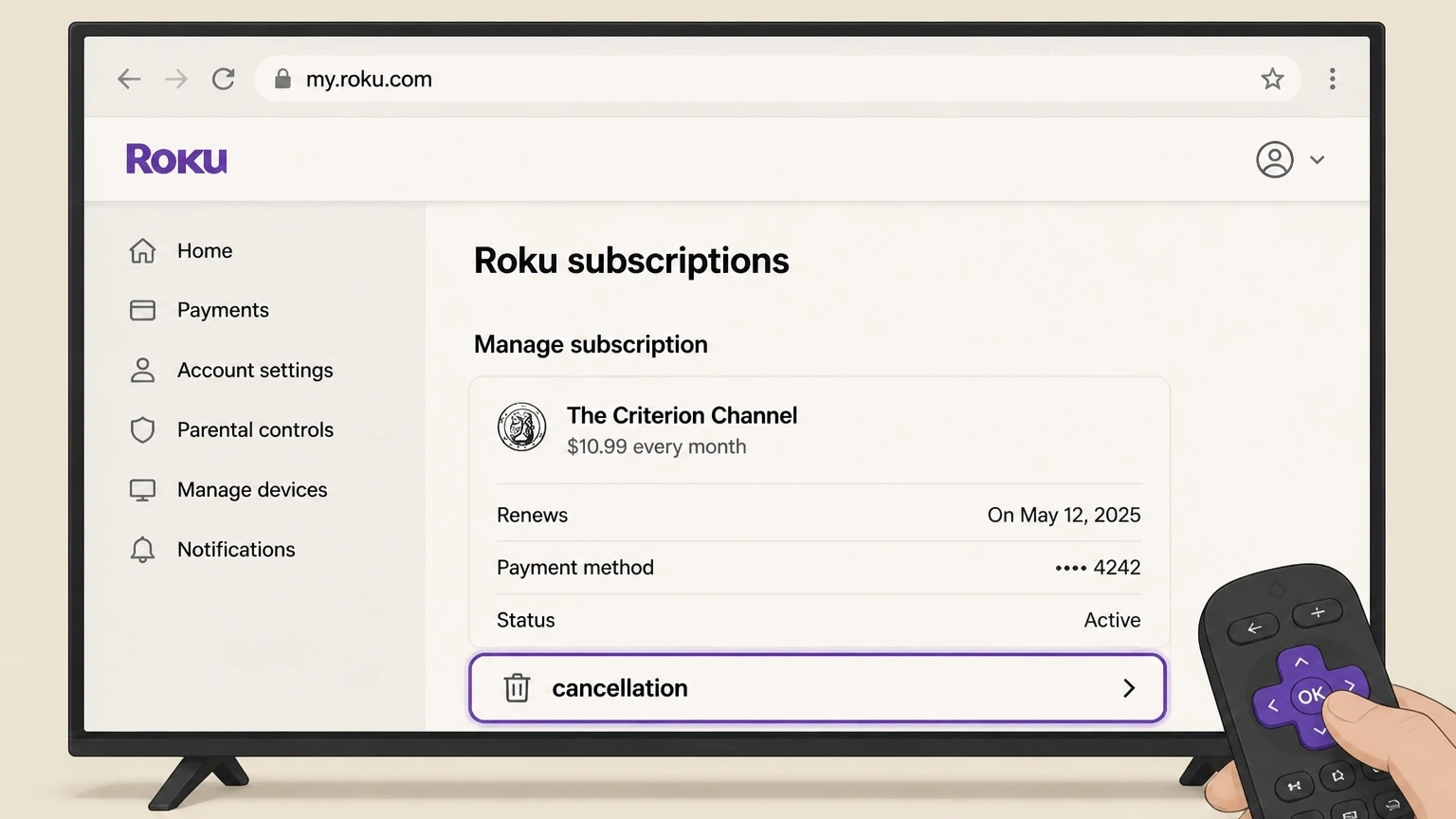Click the Active status value
1456x819 pixels.
click(x=1112, y=620)
